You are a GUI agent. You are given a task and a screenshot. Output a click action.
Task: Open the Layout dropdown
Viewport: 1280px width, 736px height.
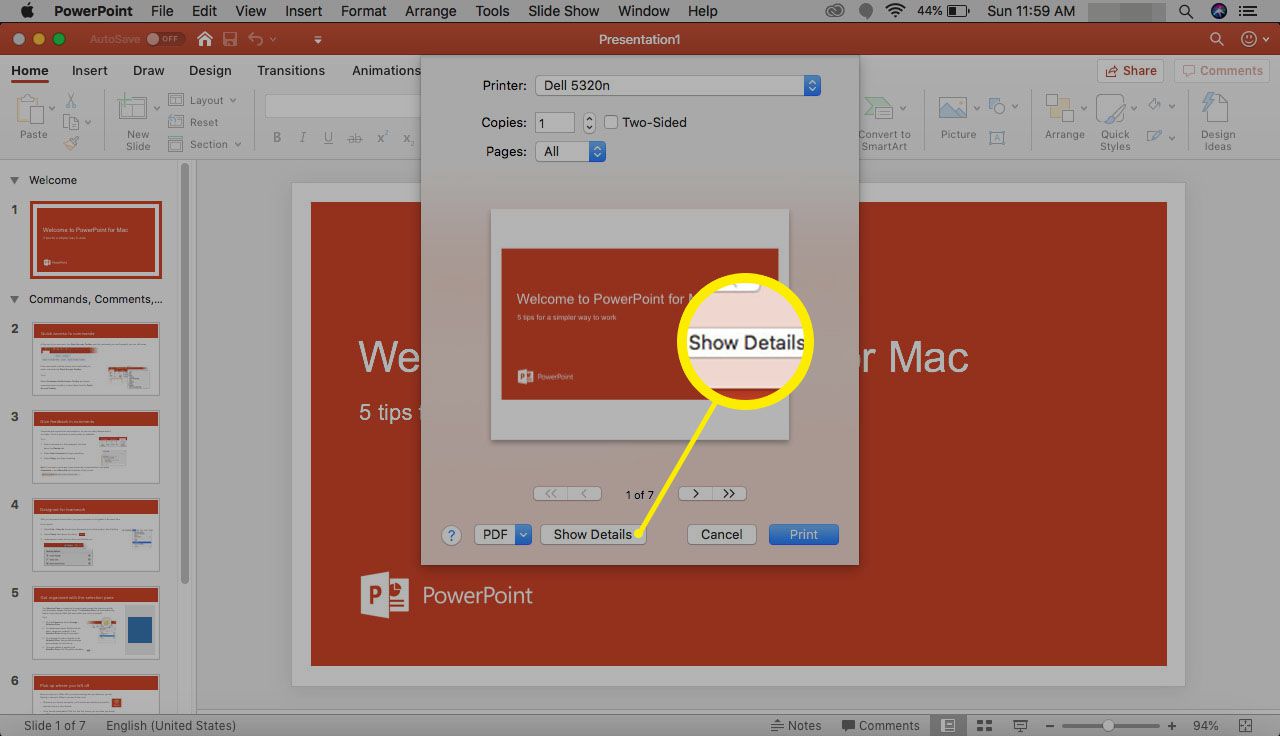pos(203,100)
